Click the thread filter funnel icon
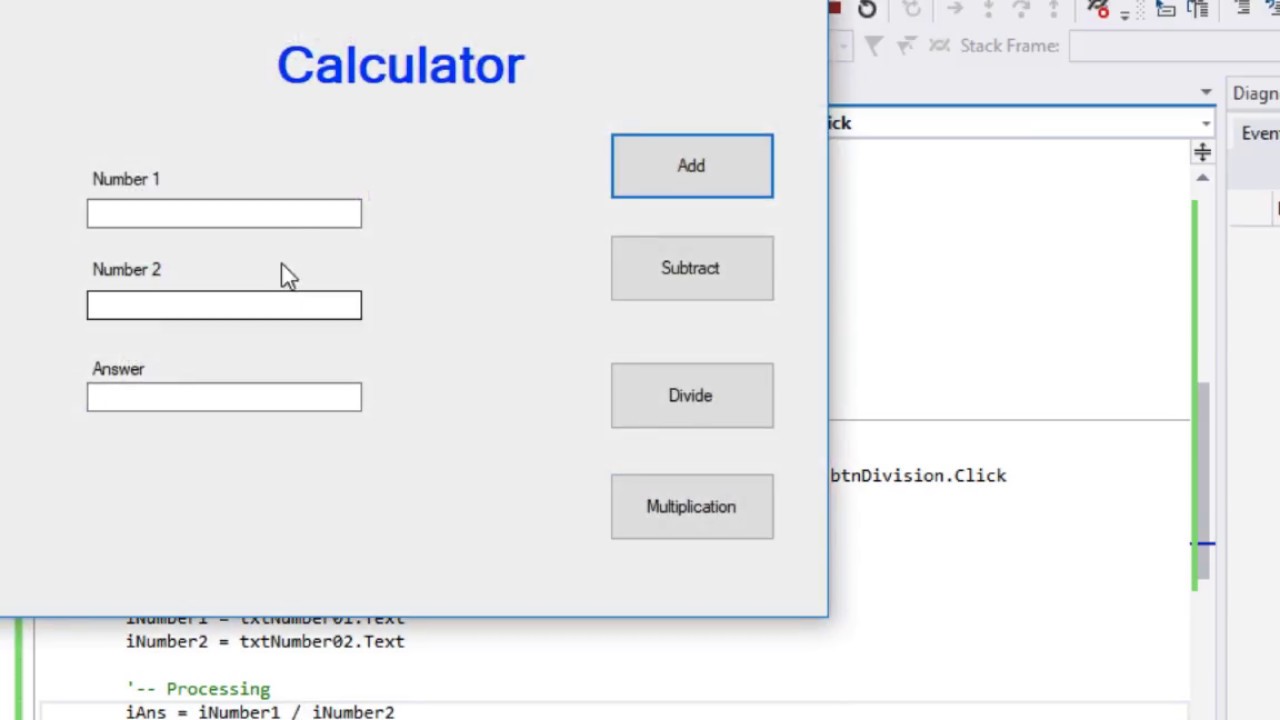The image size is (1280, 720). (874, 46)
